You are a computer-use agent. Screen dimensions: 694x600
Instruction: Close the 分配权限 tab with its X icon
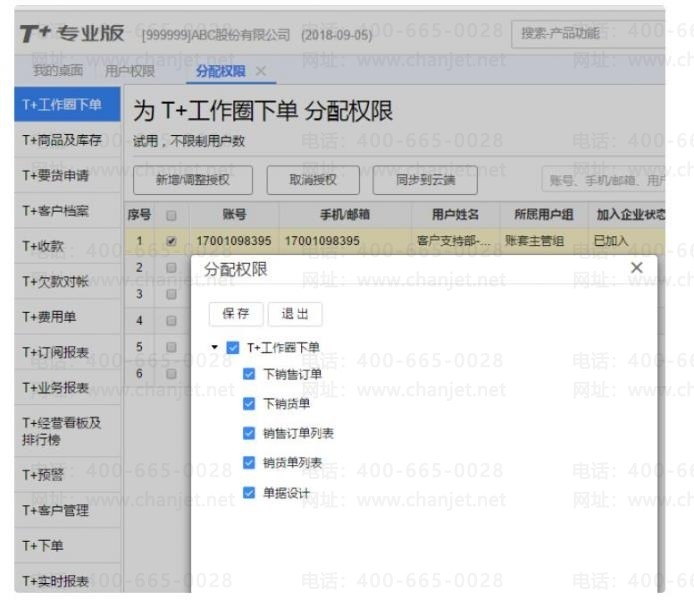[261, 71]
